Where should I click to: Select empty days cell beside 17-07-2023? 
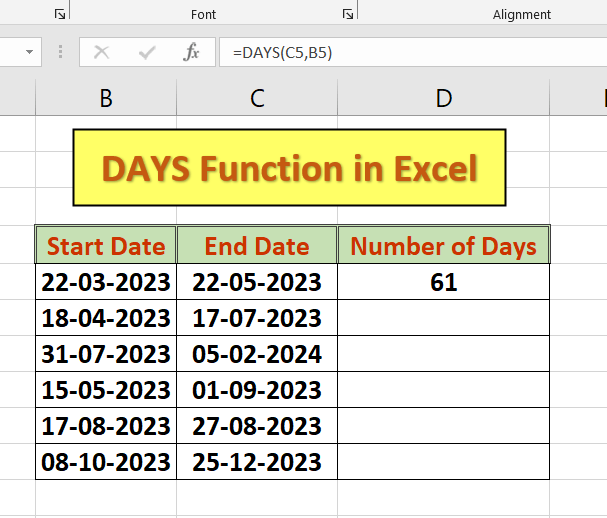tap(444, 318)
